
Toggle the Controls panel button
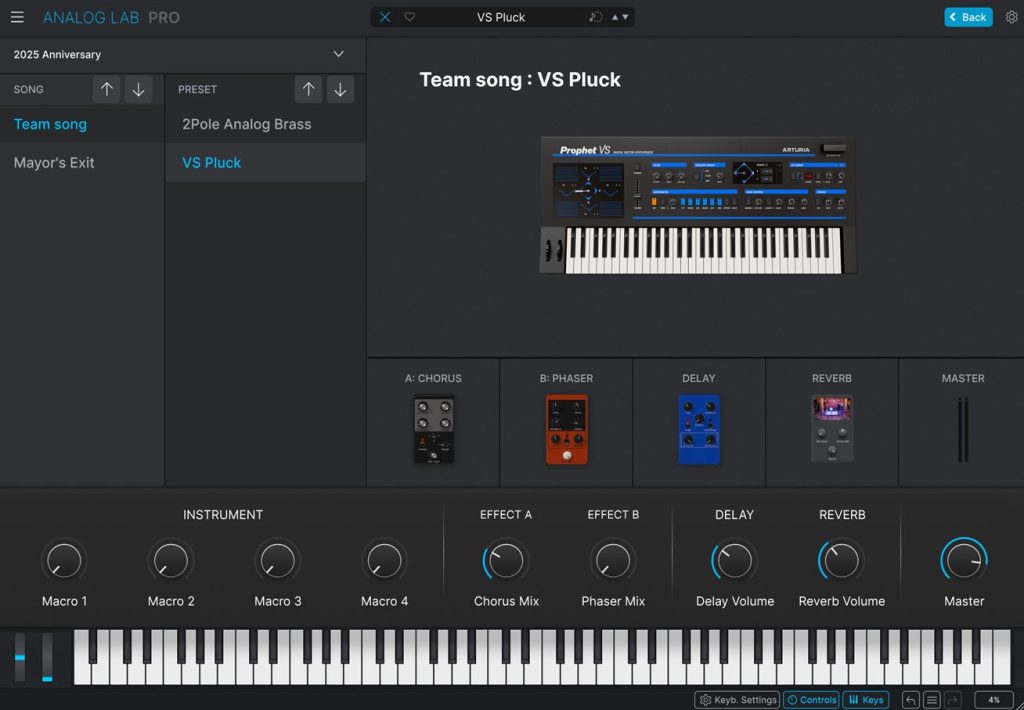811,700
